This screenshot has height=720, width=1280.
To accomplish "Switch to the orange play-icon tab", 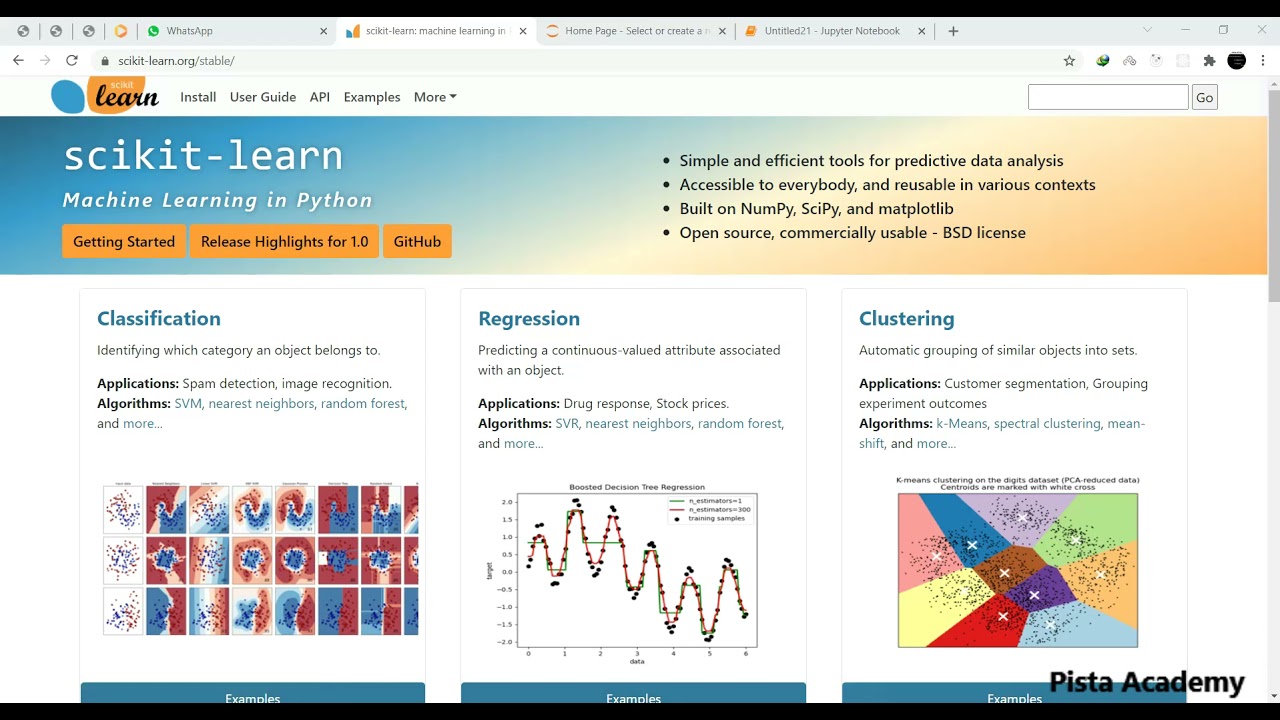I will (x=121, y=31).
